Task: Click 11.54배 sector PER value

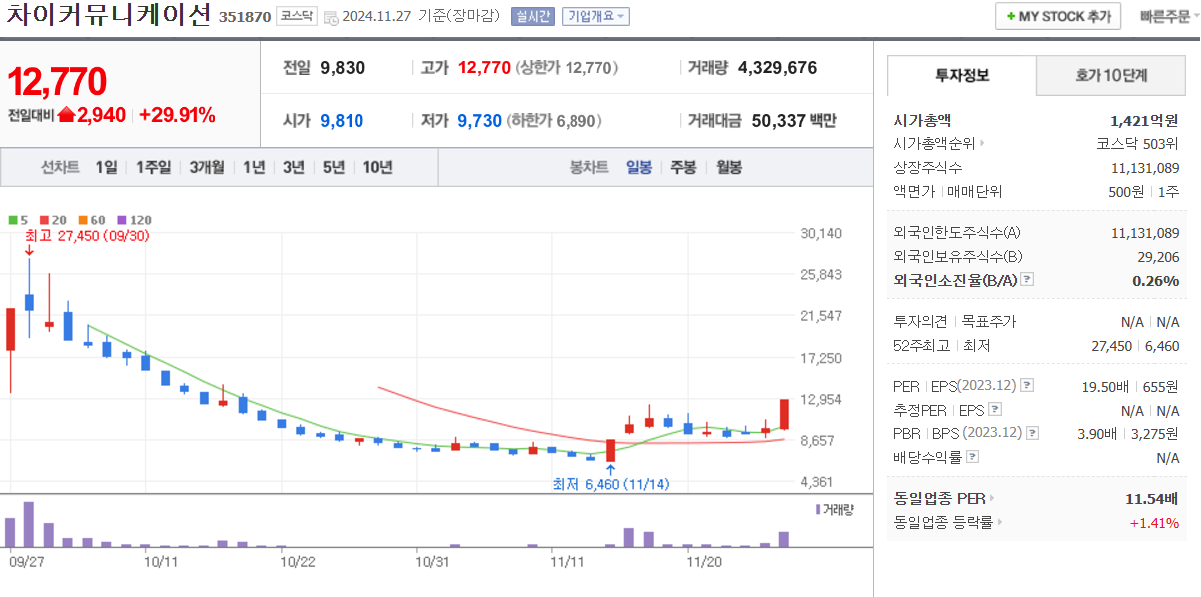Action: 1151,498
